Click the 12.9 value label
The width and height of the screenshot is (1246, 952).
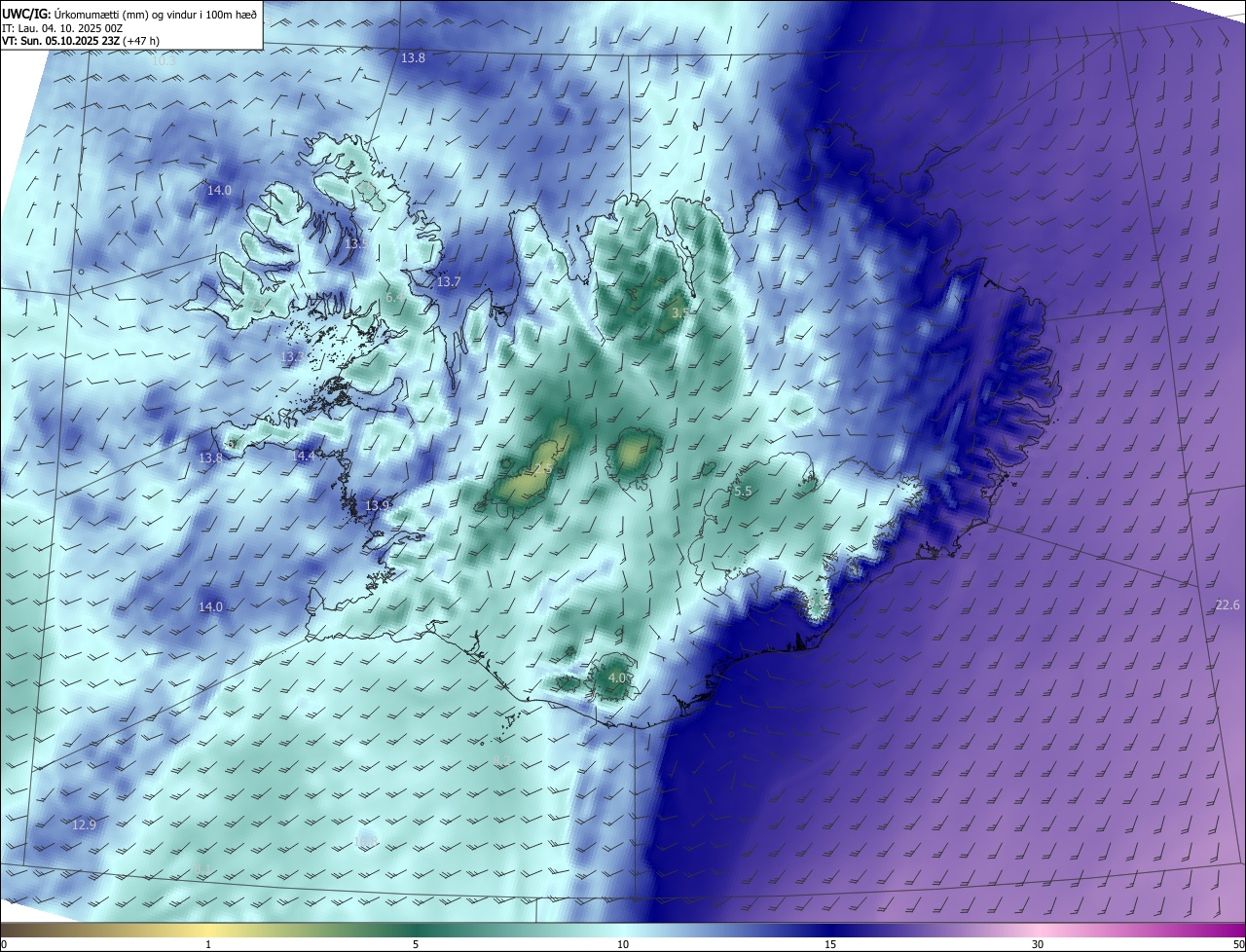85,824
